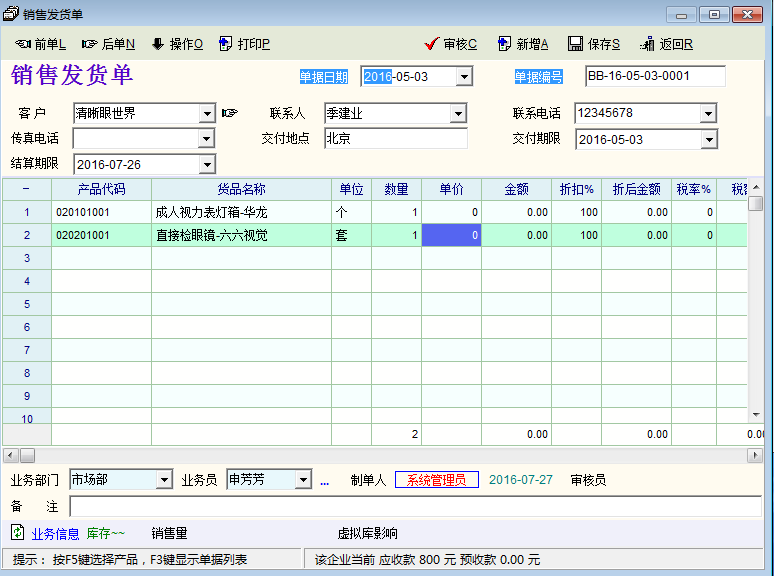Open the operations (操作) toolbar menu

tap(158, 44)
